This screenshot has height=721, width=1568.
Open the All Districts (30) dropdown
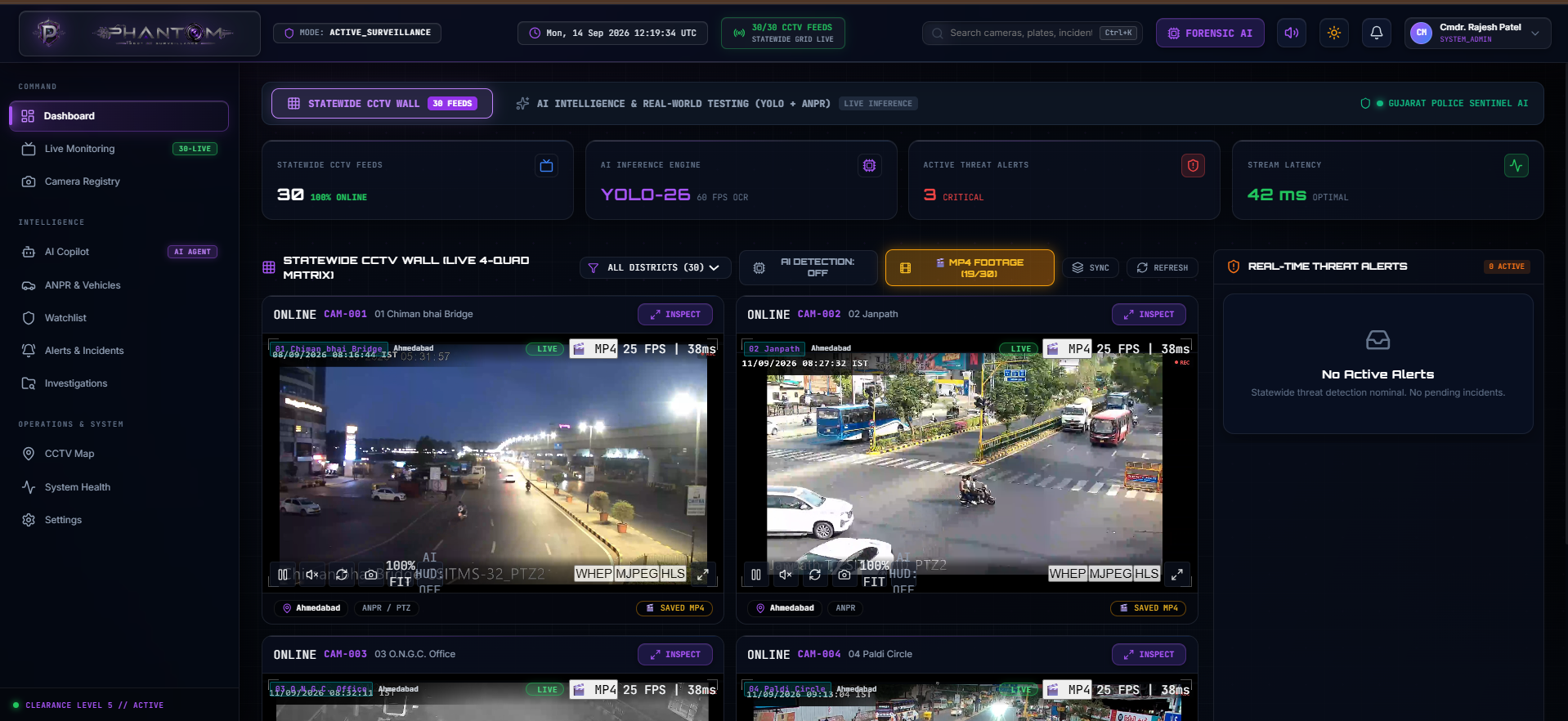[x=655, y=267]
